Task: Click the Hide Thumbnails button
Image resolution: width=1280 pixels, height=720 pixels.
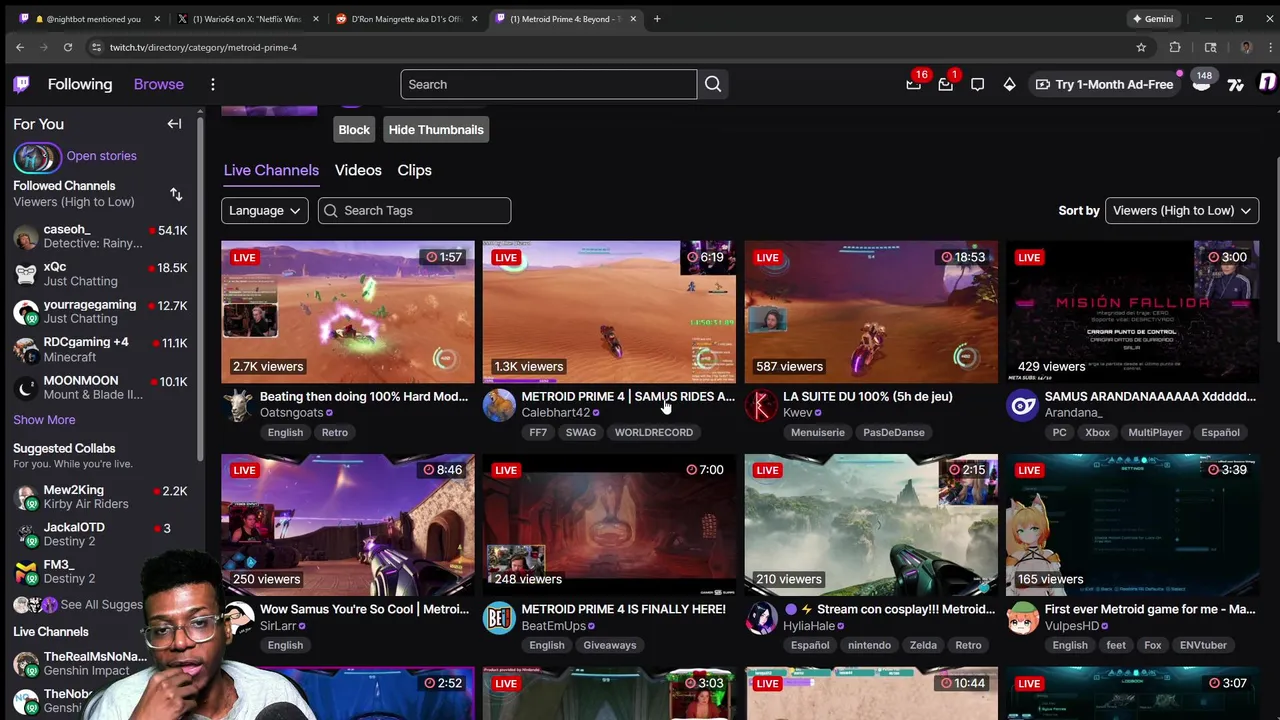Action: (436, 129)
